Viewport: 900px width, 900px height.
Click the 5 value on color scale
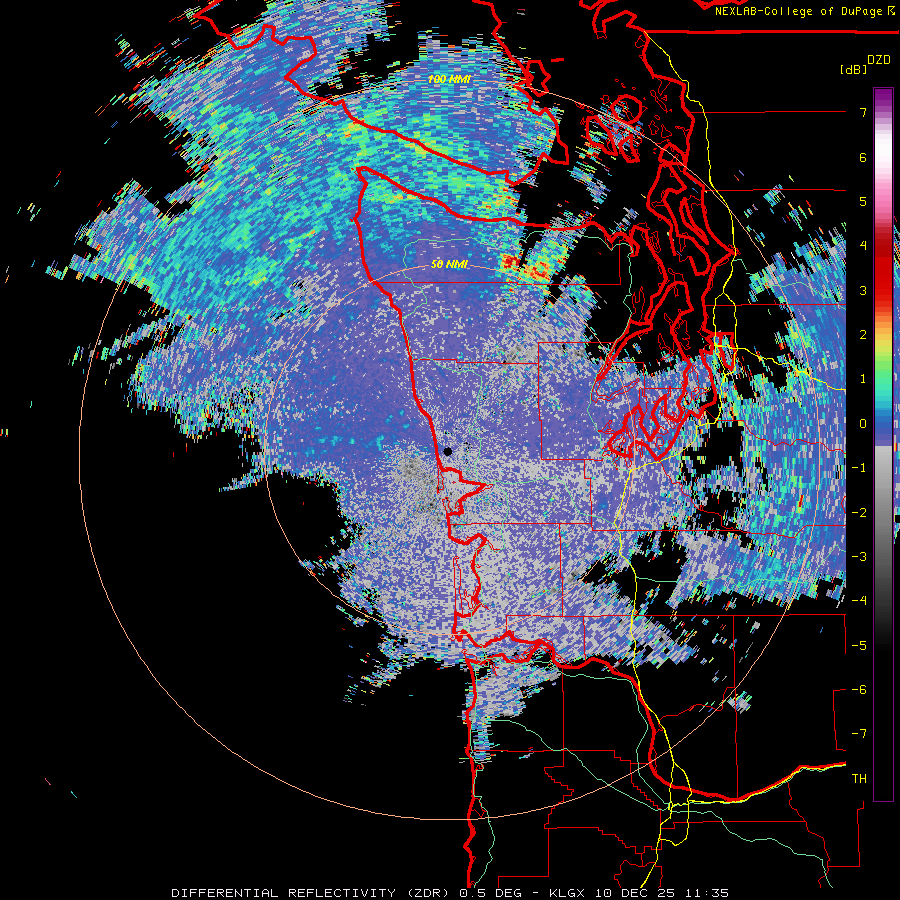click(x=863, y=201)
